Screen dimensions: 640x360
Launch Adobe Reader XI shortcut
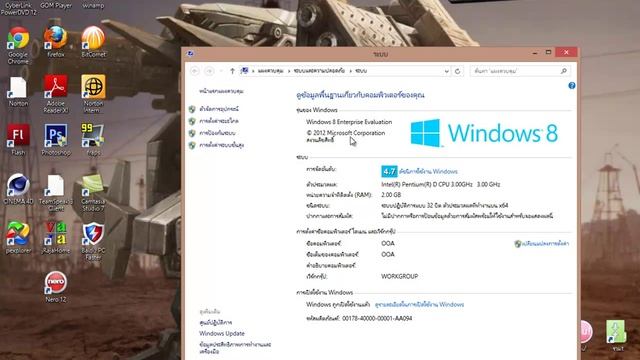[56, 94]
